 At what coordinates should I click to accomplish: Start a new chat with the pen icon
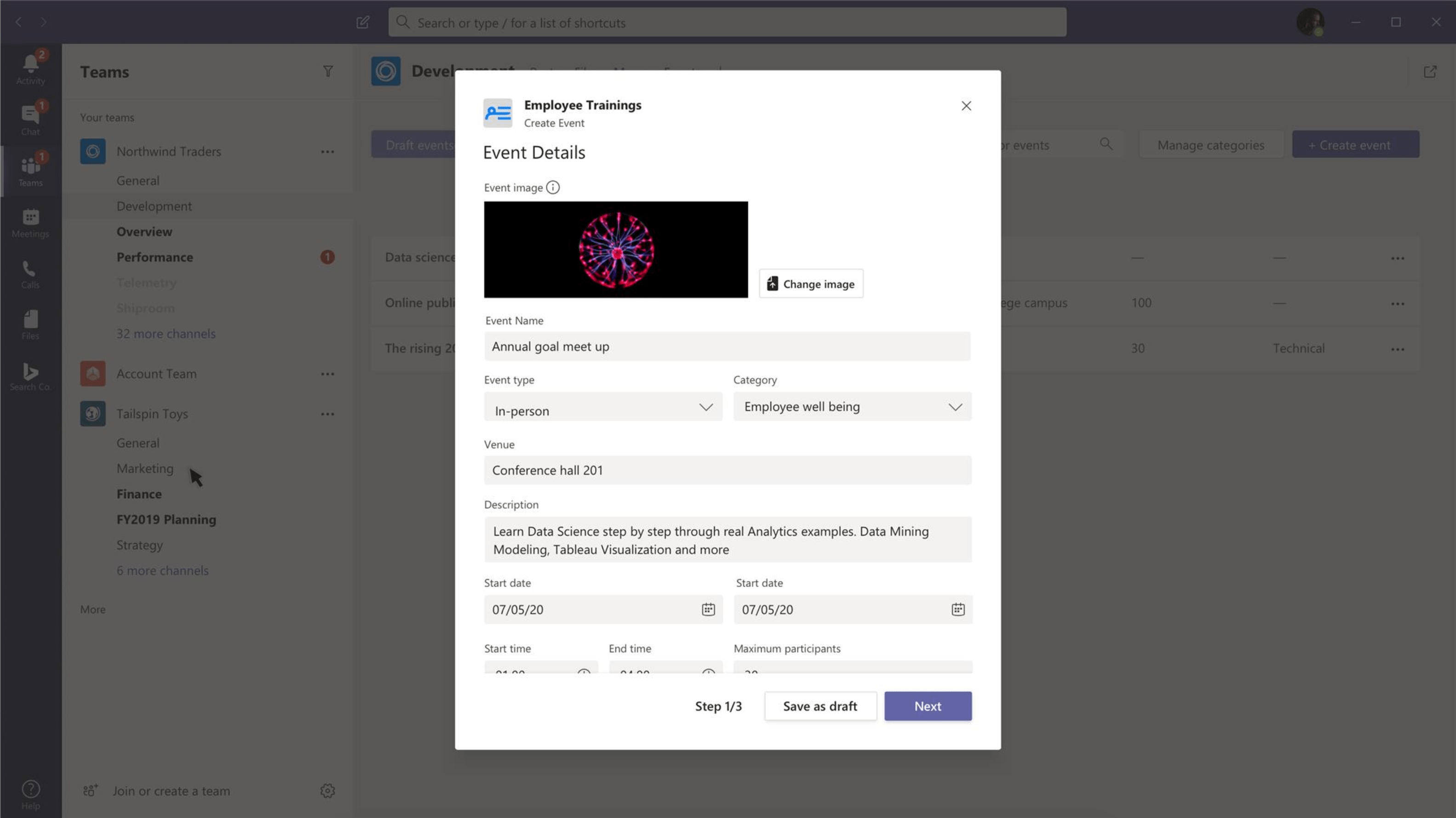point(362,23)
